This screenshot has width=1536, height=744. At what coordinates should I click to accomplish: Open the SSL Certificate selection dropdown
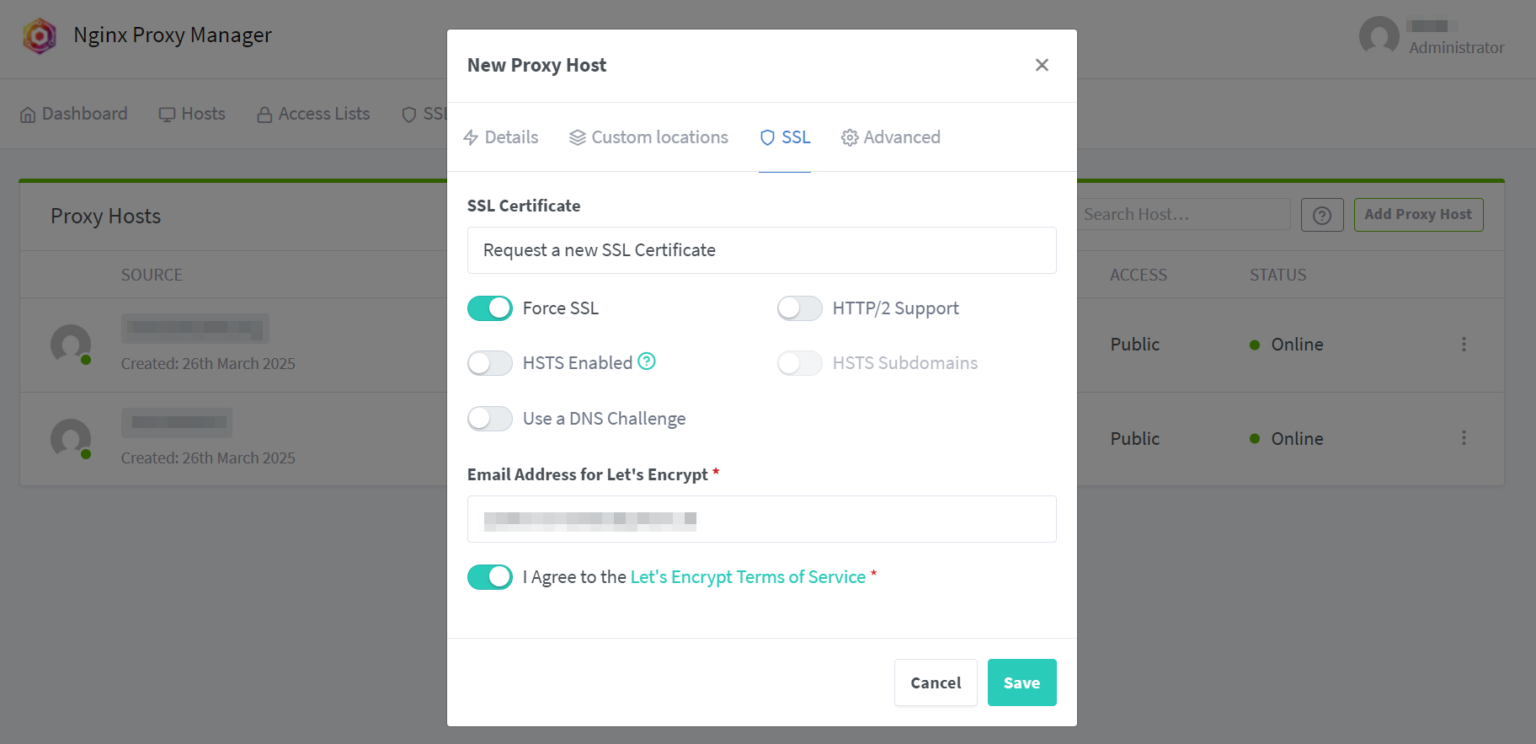[762, 250]
